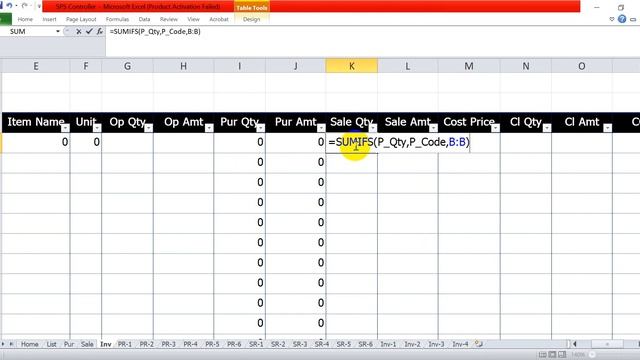640x360 pixels.
Task: Open Cost Price column filter dropdown
Action: click(496, 128)
